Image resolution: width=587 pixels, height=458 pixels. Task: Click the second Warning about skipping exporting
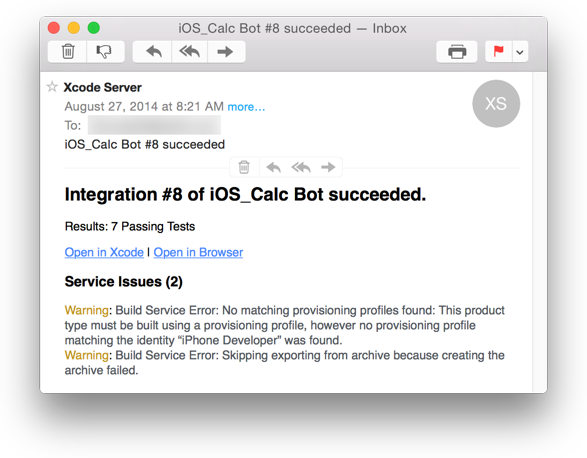285,363
